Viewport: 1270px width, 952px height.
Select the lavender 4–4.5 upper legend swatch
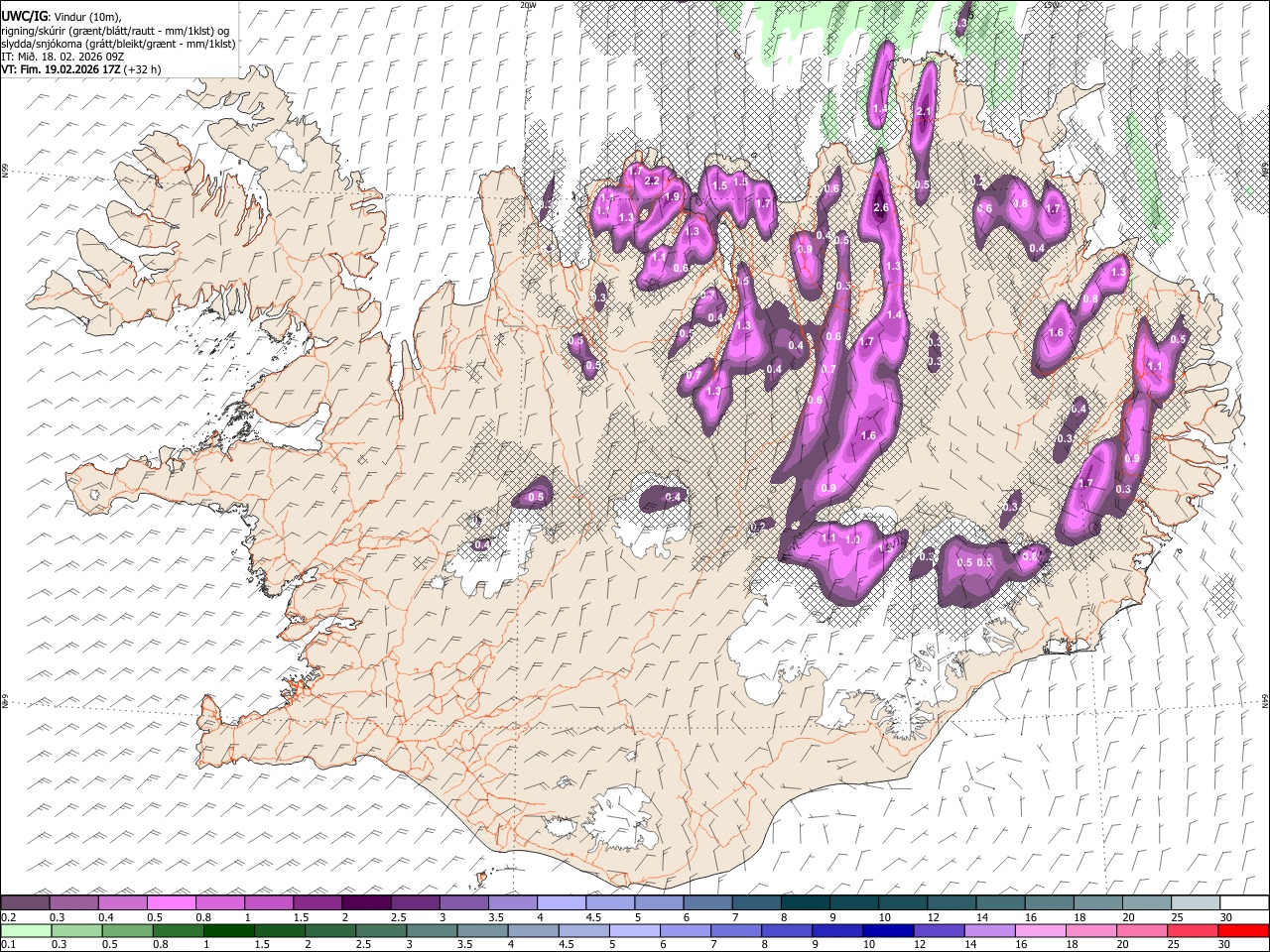tap(561, 902)
